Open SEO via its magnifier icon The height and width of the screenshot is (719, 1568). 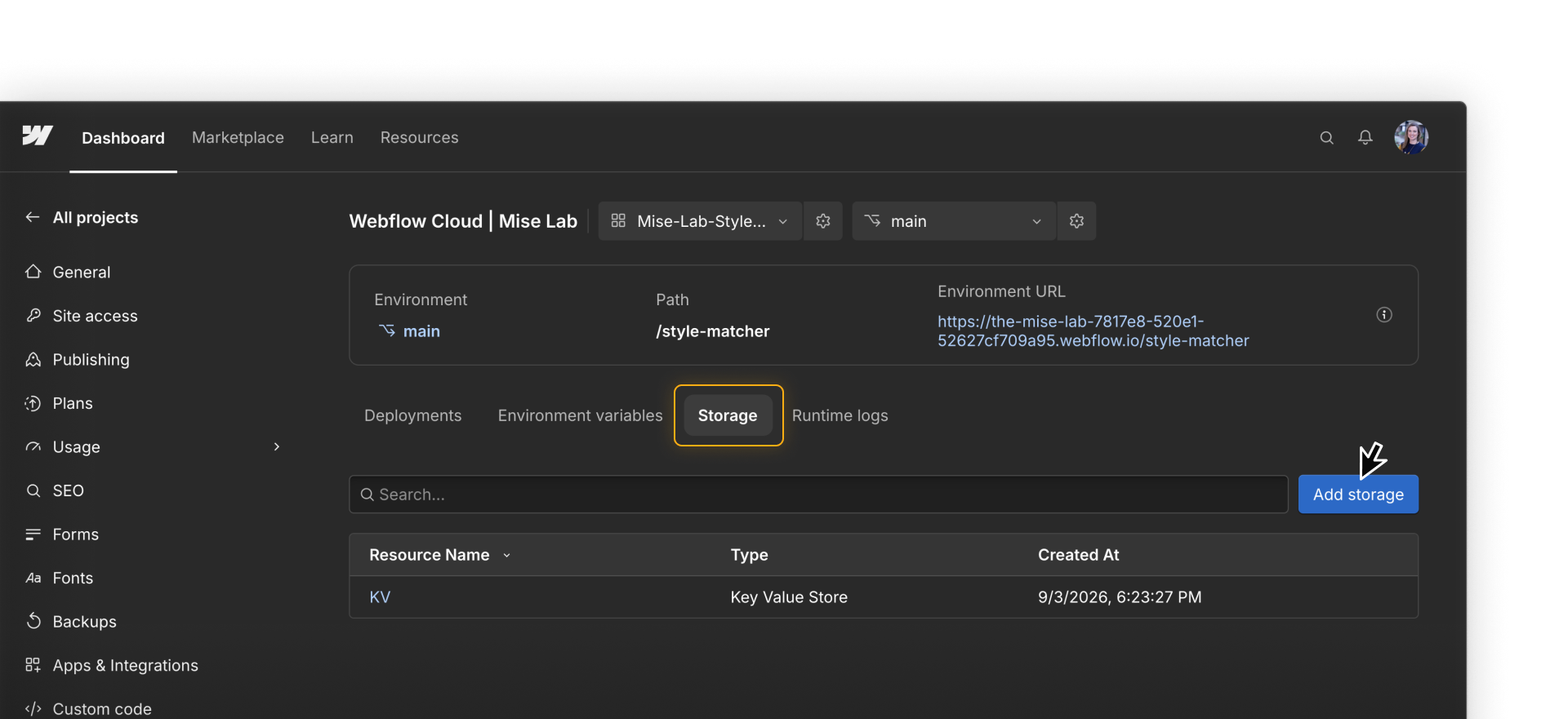tap(33, 490)
